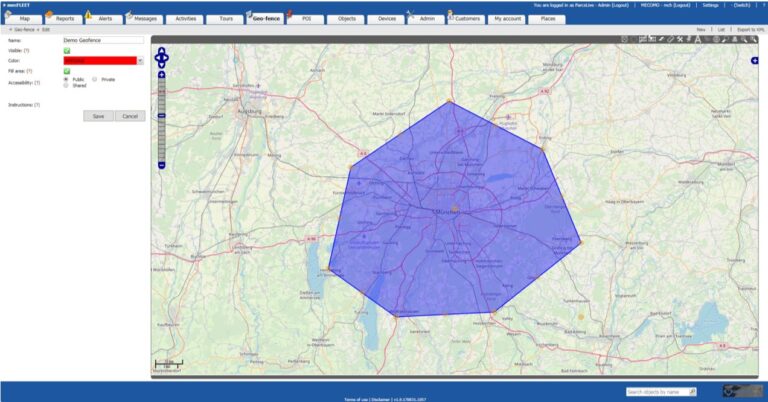
Task: Click the letter A text tool in map toolbar
Action: coord(698,39)
